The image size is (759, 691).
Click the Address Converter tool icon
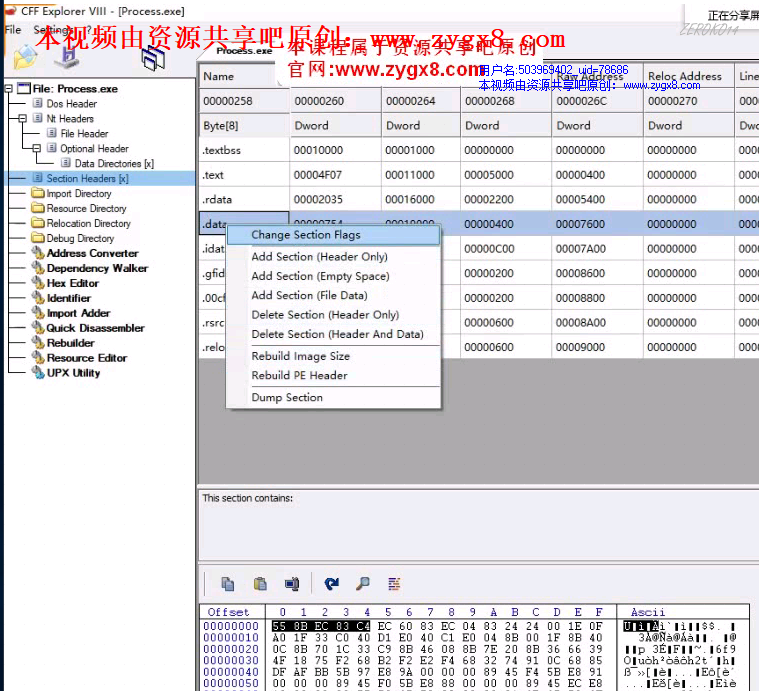38,253
